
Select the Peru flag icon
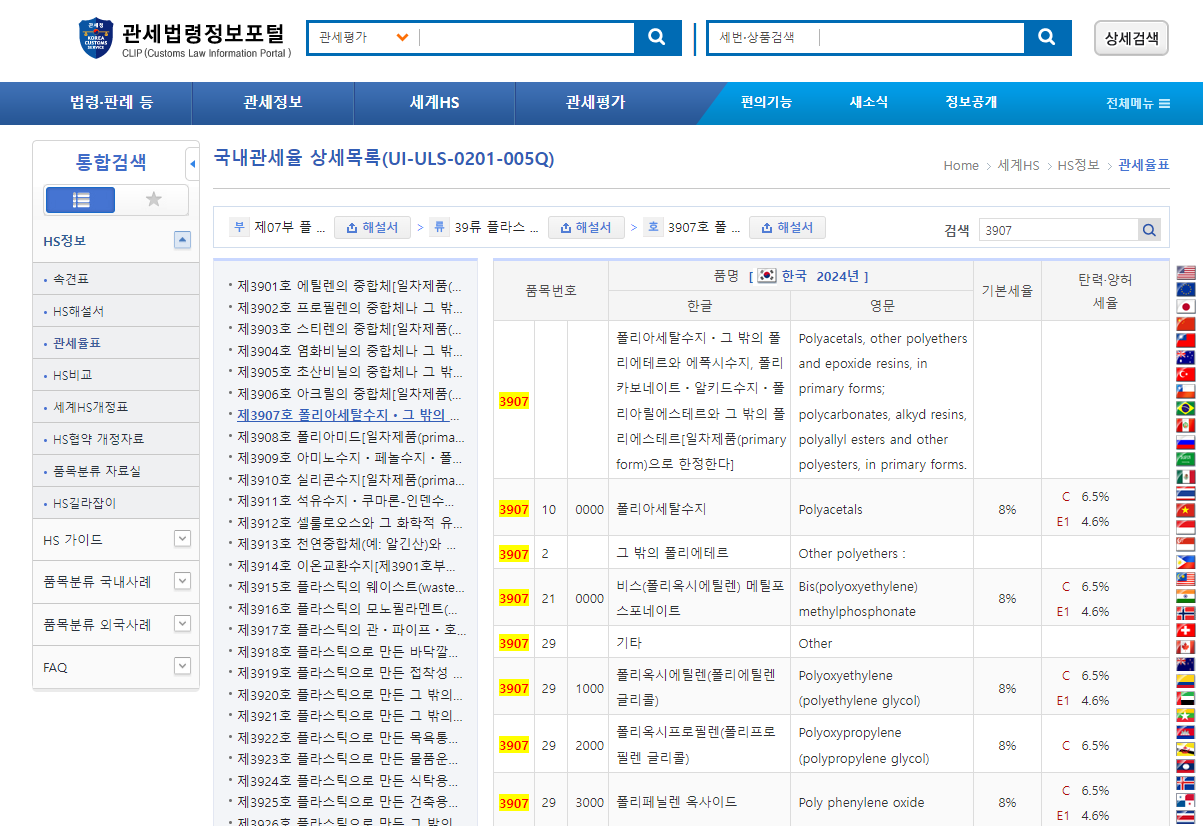pyautogui.click(x=1186, y=425)
